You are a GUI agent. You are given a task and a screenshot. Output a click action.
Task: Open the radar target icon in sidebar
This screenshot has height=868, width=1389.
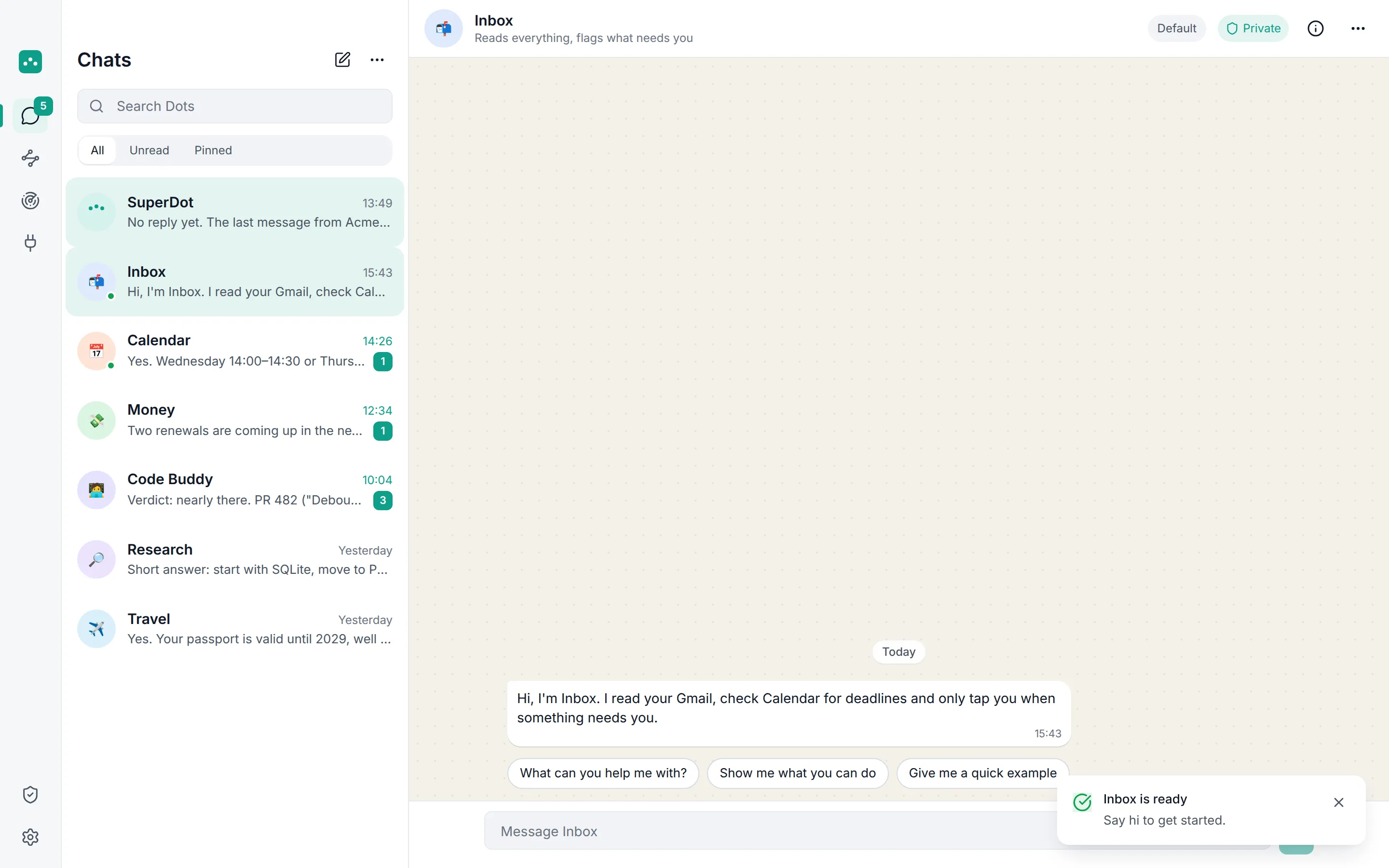pyautogui.click(x=30, y=200)
